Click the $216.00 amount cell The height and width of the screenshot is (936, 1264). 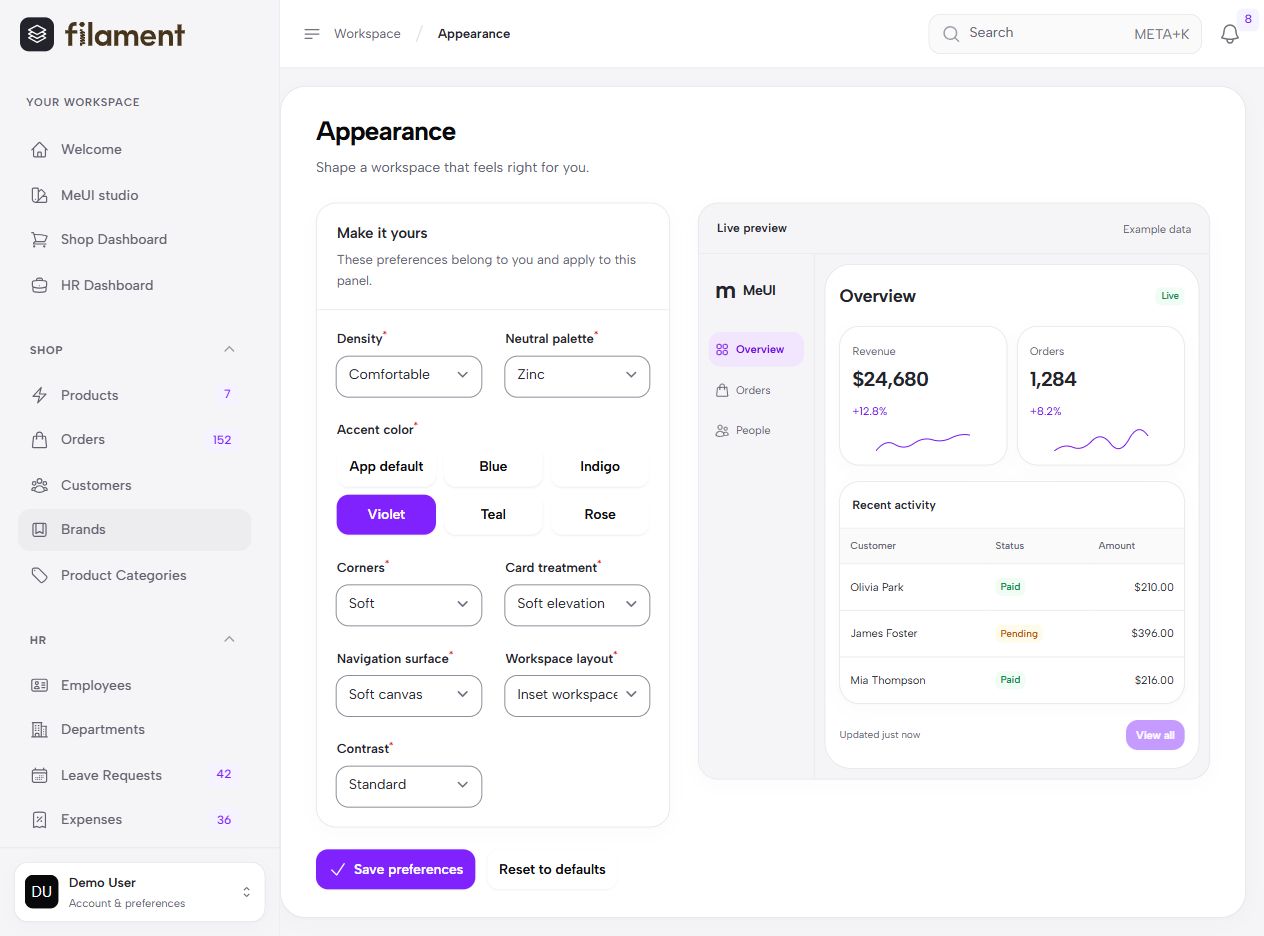[1154, 680]
